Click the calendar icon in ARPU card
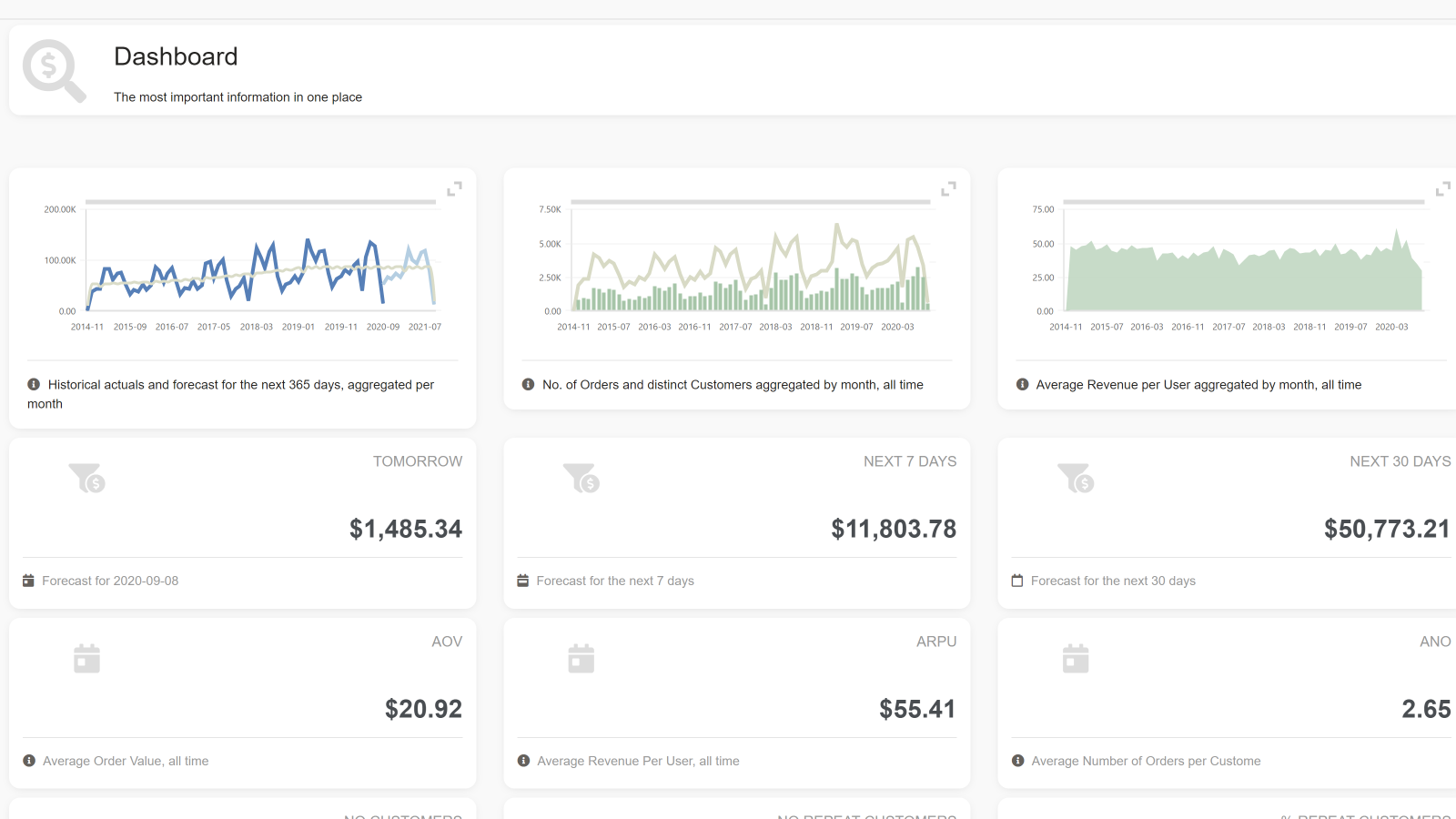The width and height of the screenshot is (1456, 819). [x=581, y=658]
